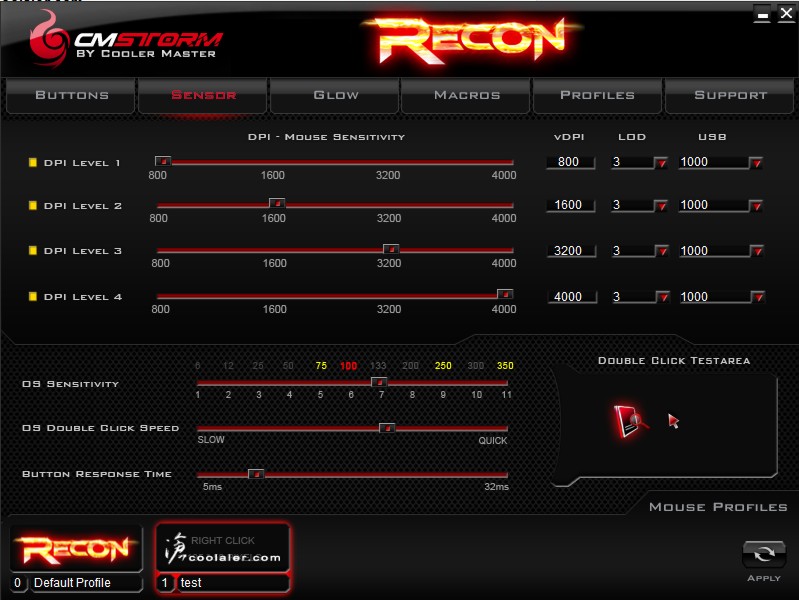Click the DPI Level 2 slider handle
Viewport: 799px width, 600px height.
[x=277, y=203]
